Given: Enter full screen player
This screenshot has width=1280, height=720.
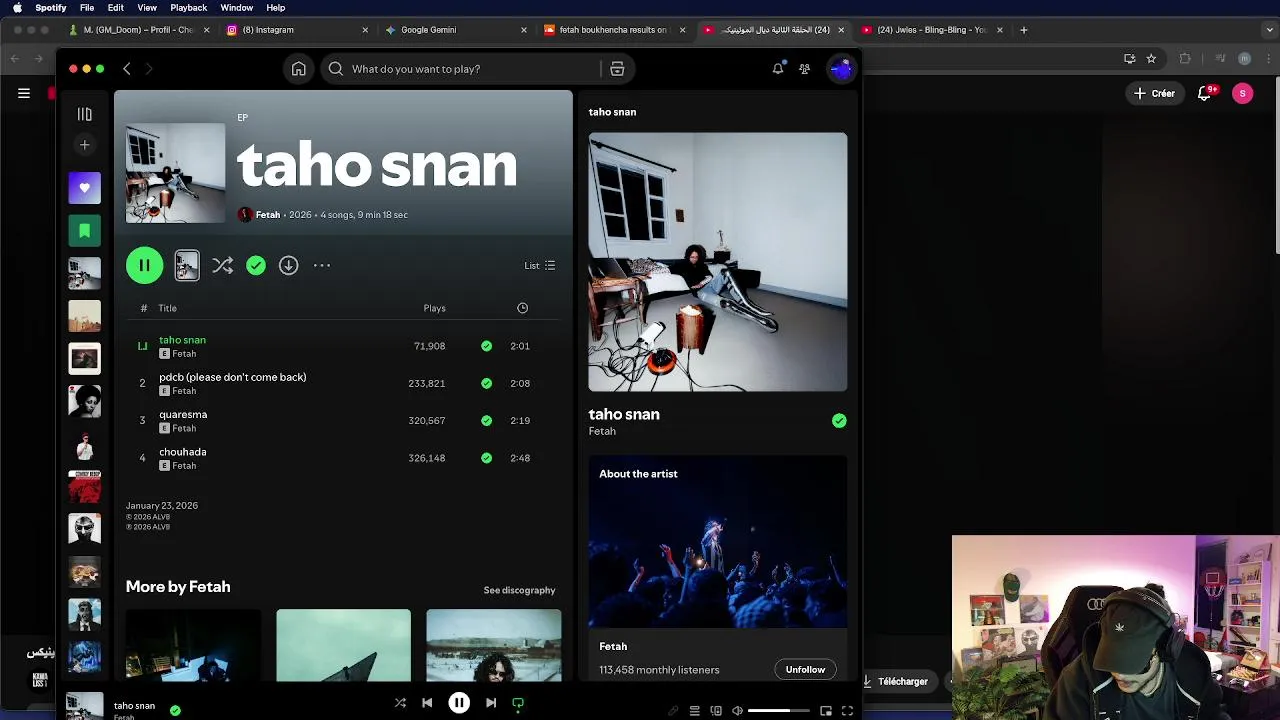Looking at the screenshot, I should [847, 711].
